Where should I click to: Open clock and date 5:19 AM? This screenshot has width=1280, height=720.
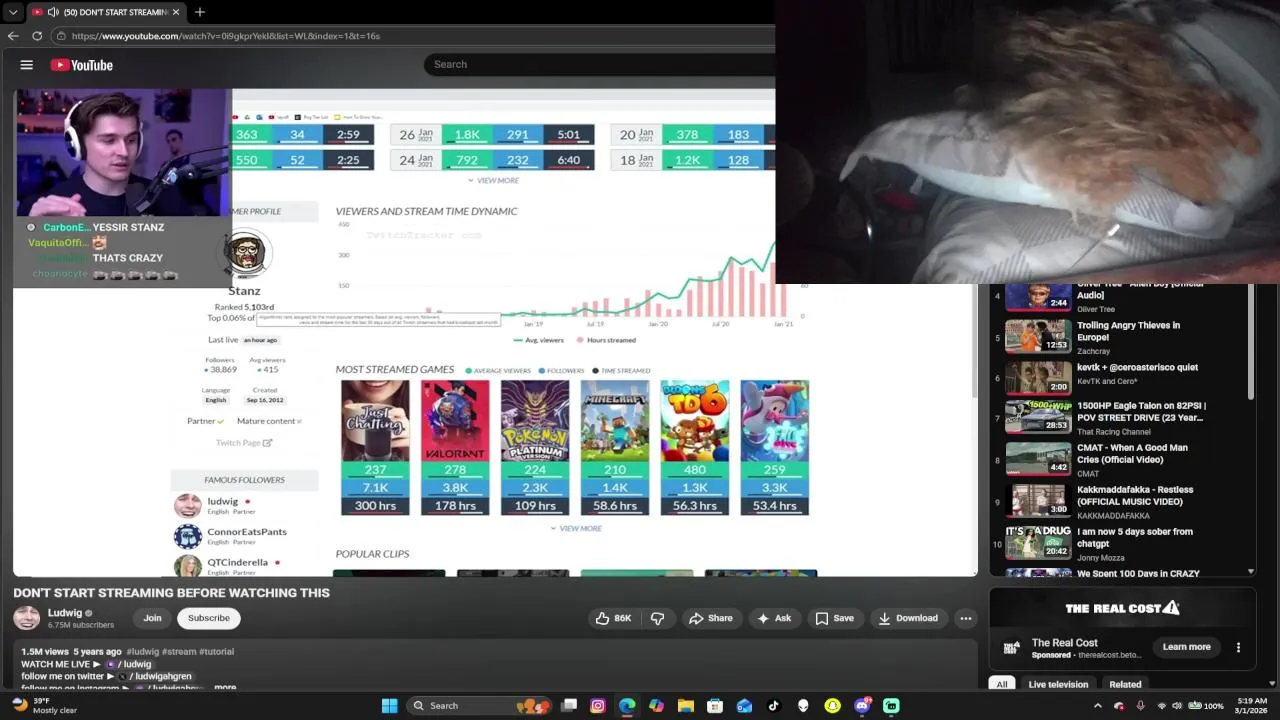tap(1252, 706)
